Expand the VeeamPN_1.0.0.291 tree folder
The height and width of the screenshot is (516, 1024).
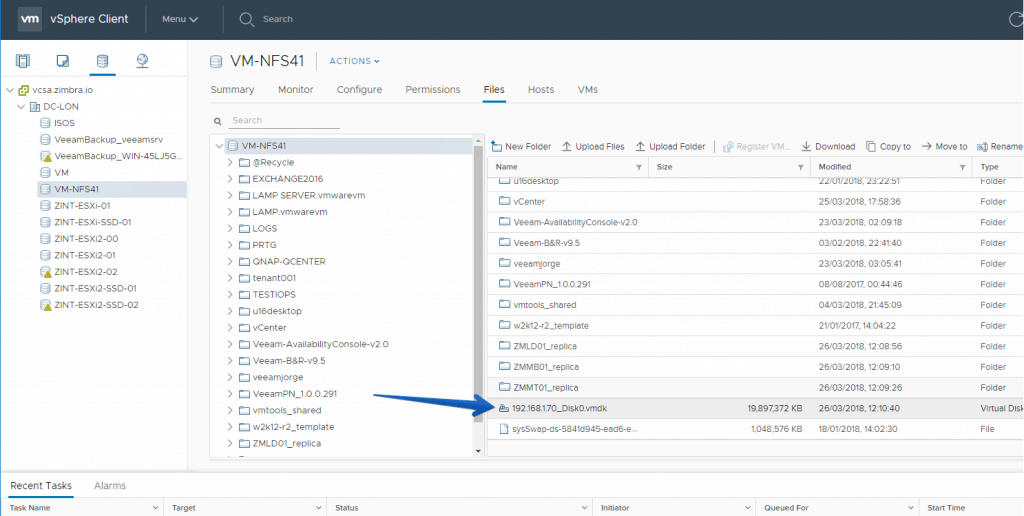click(230, 394)
